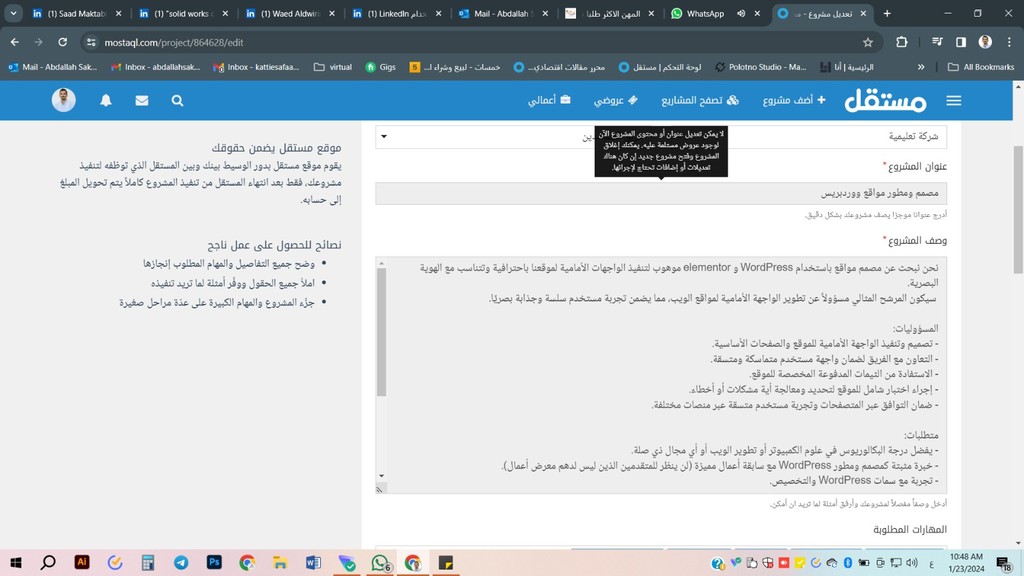Open the user profile avatar menu
This screenshot has width=1024, height=576.
click(x=63, y=100)
